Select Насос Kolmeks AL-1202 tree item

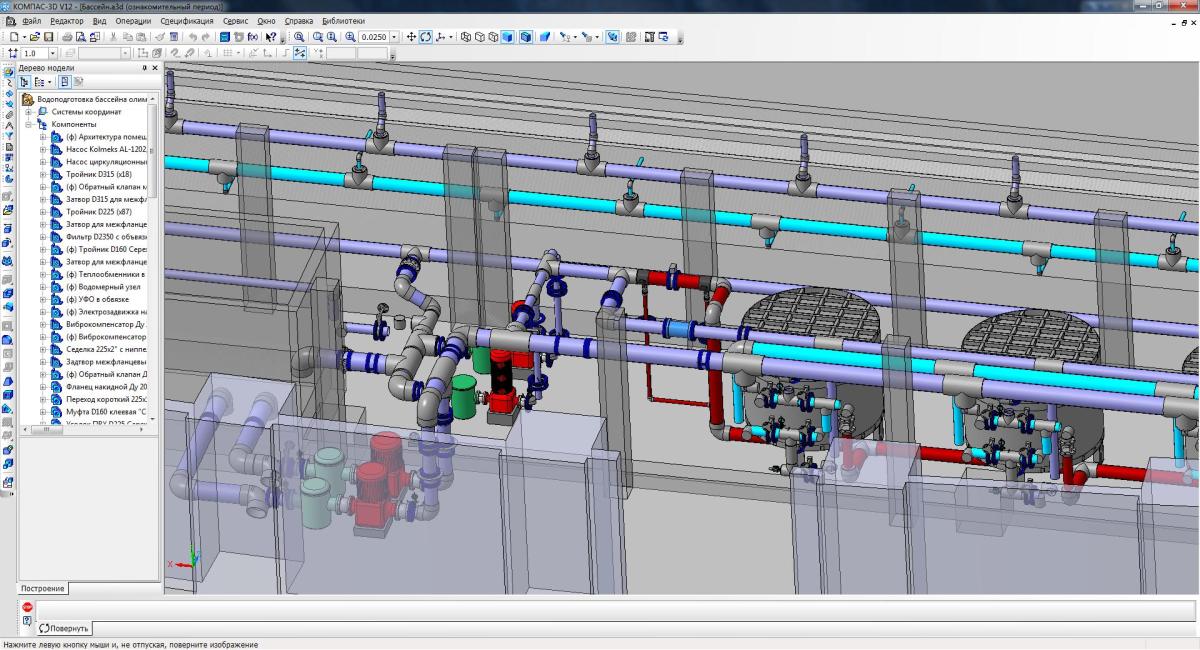point(106,149)
